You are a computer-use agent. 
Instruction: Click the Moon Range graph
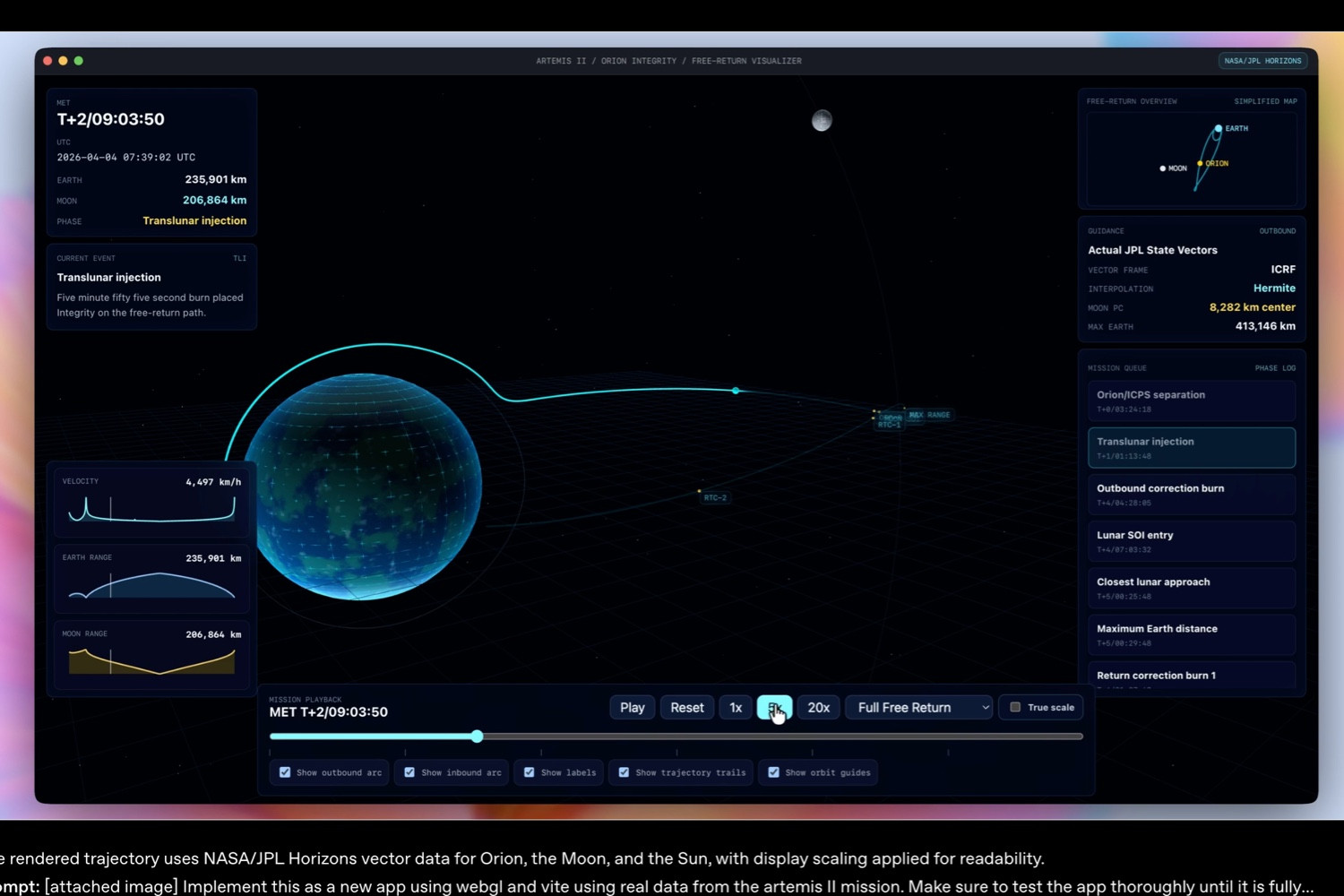point(151,654)
